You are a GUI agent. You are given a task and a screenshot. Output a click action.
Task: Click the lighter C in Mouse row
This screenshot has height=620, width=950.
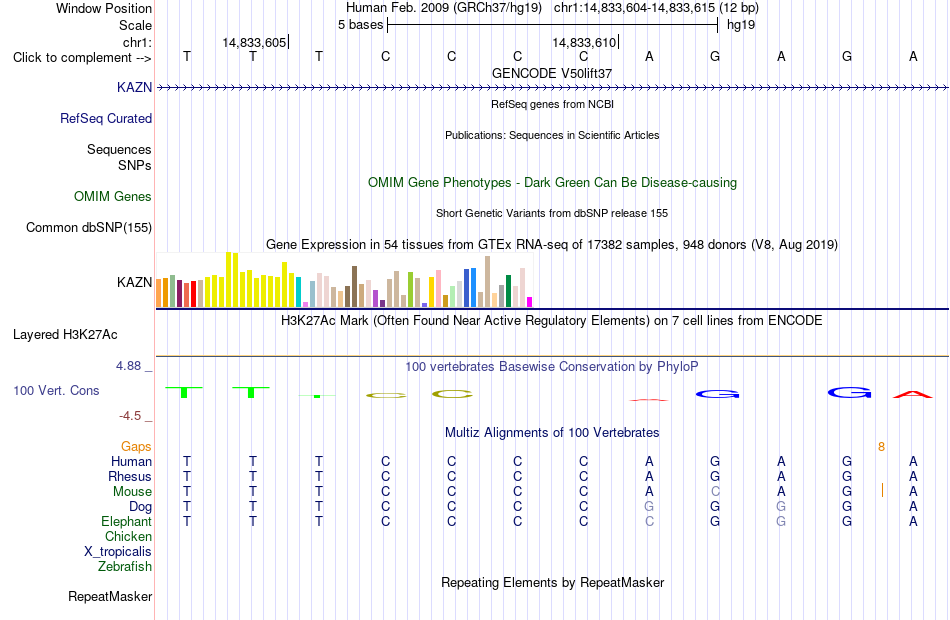pyautogui.click(x=715, y=492)
